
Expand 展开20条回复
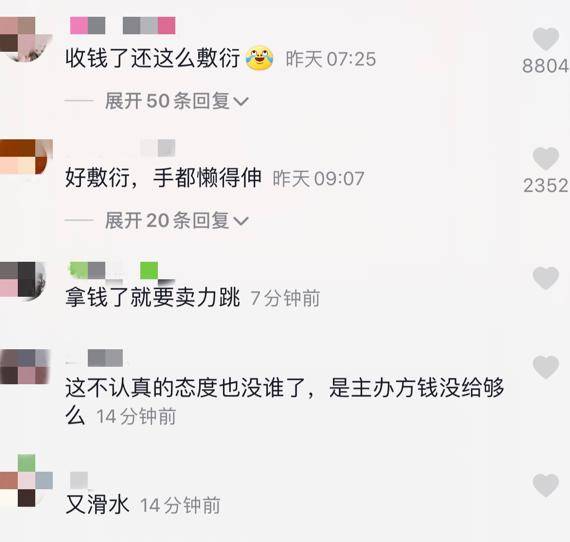tap(176, 220)
